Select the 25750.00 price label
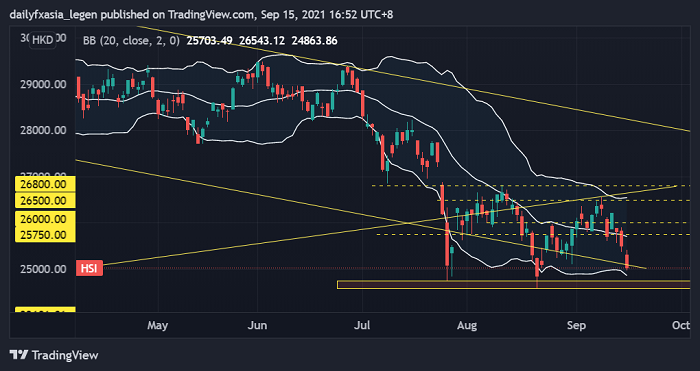 45,234
